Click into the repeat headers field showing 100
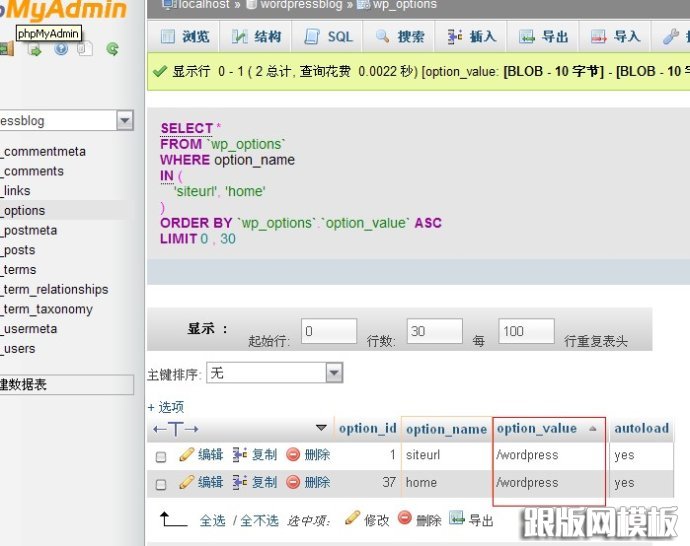 (526, 331)
